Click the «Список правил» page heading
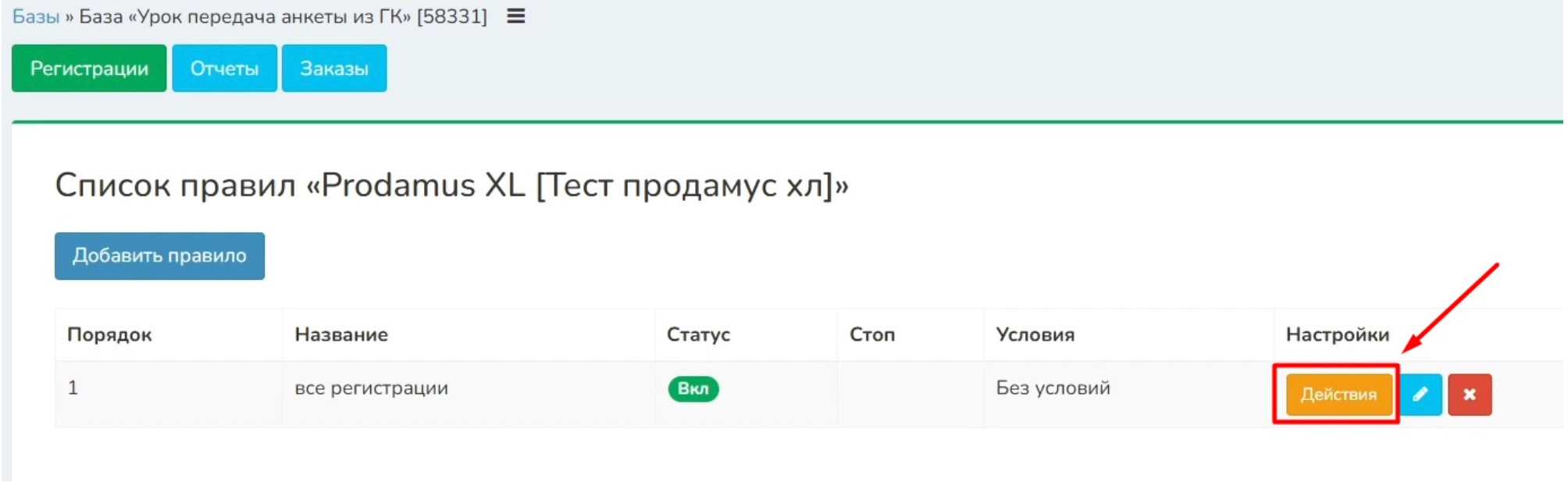 tap(451, 186)
